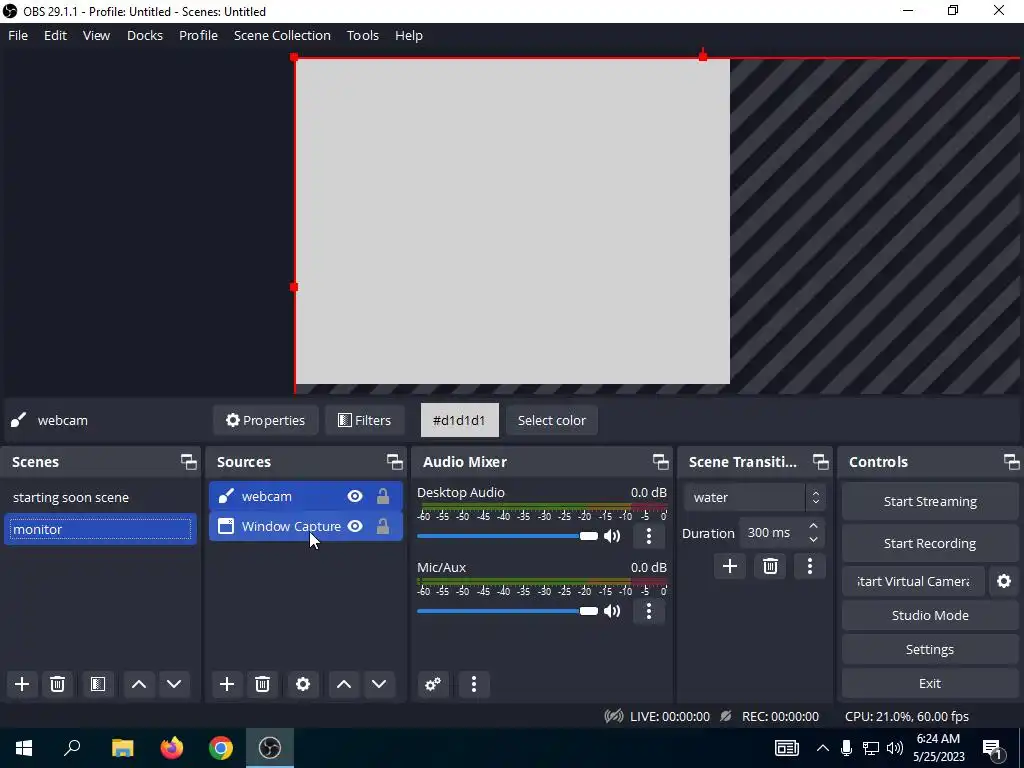Toggle visibility of webcam source
This screenshot has width=1024, height=768.
tap(355, 496)
